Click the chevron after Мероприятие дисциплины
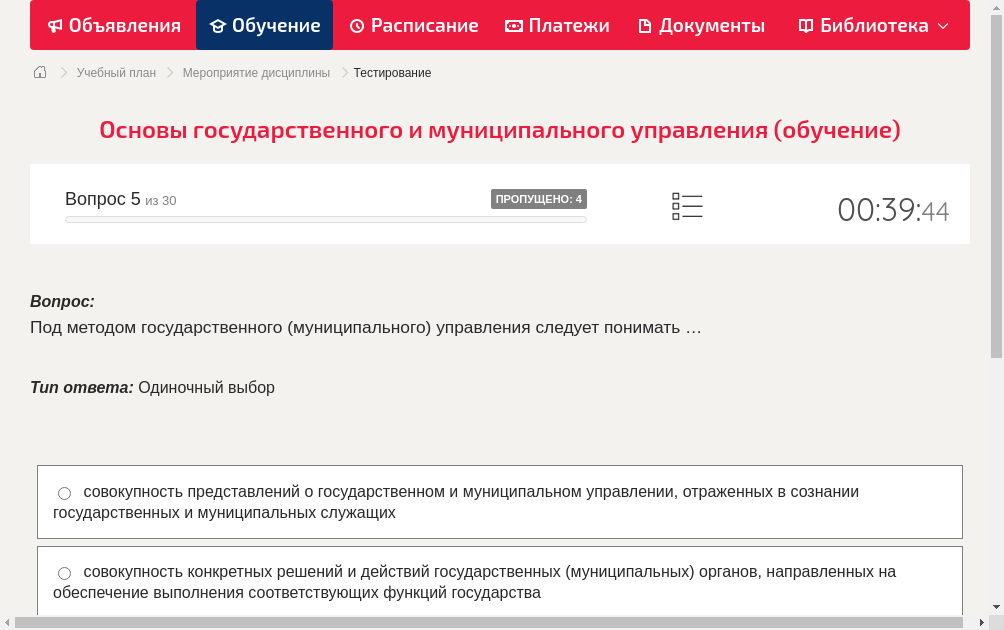Screen dimensions: 1004x630 coord(343,72)
